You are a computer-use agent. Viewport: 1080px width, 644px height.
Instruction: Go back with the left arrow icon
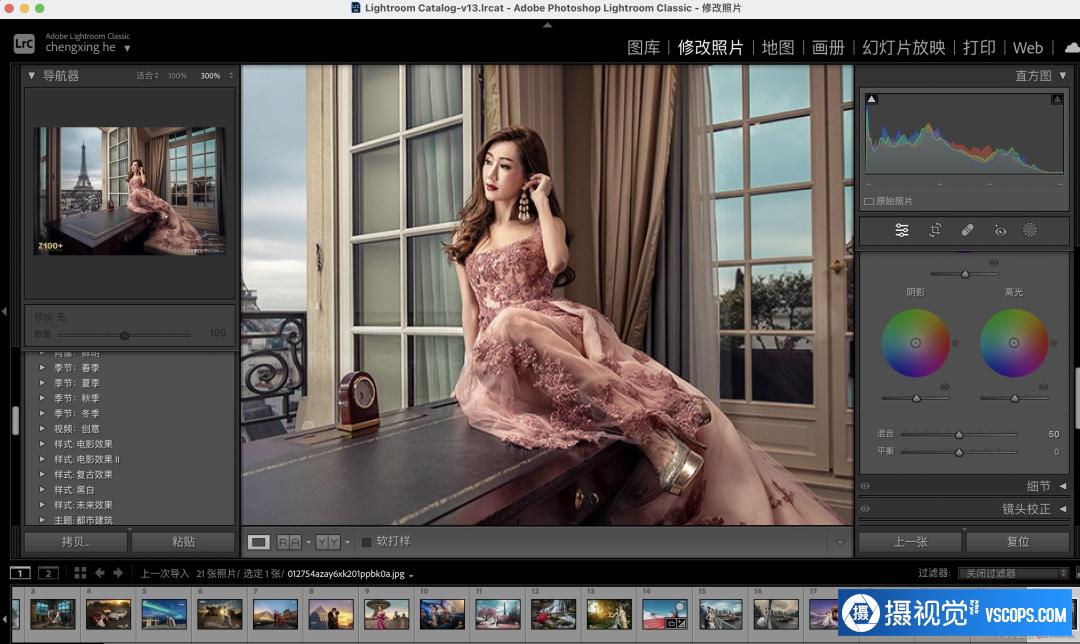pyautogui.click(x=100, y=573)
